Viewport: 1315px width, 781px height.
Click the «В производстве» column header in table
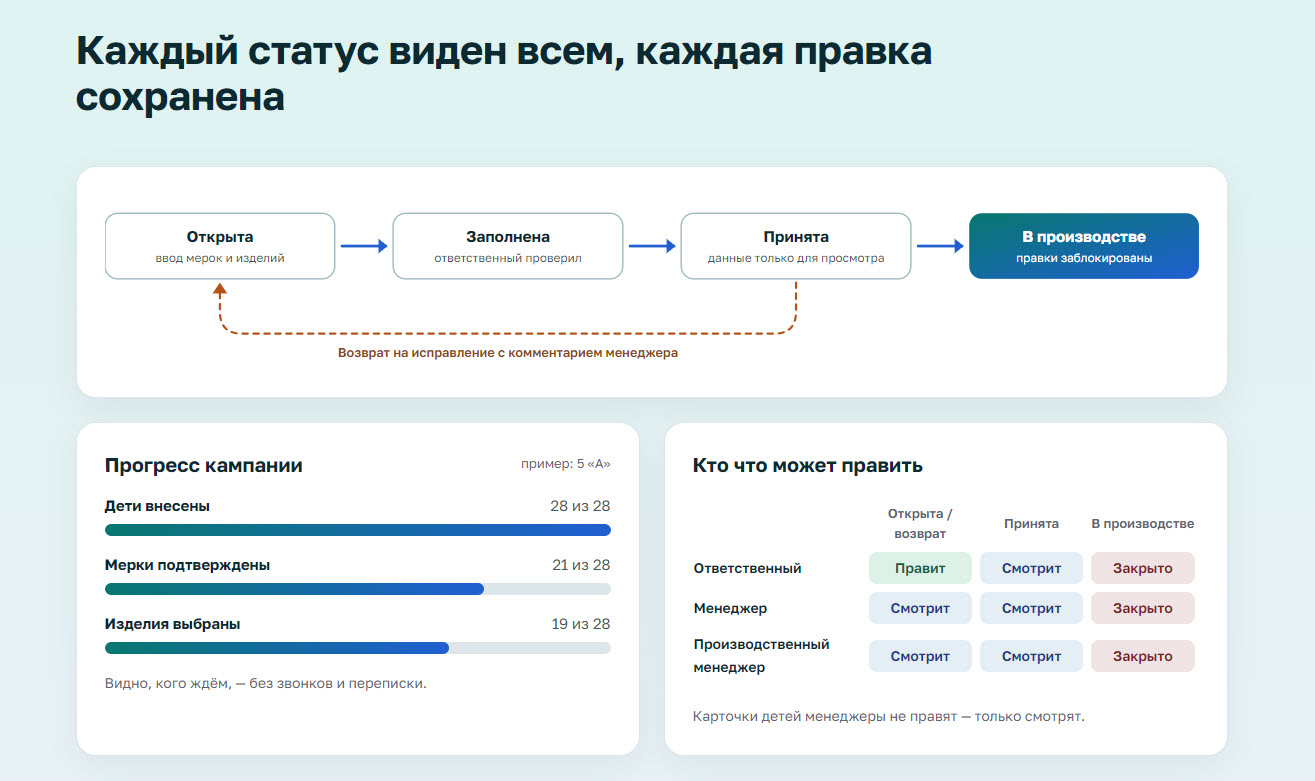[x=1143, y=524]
